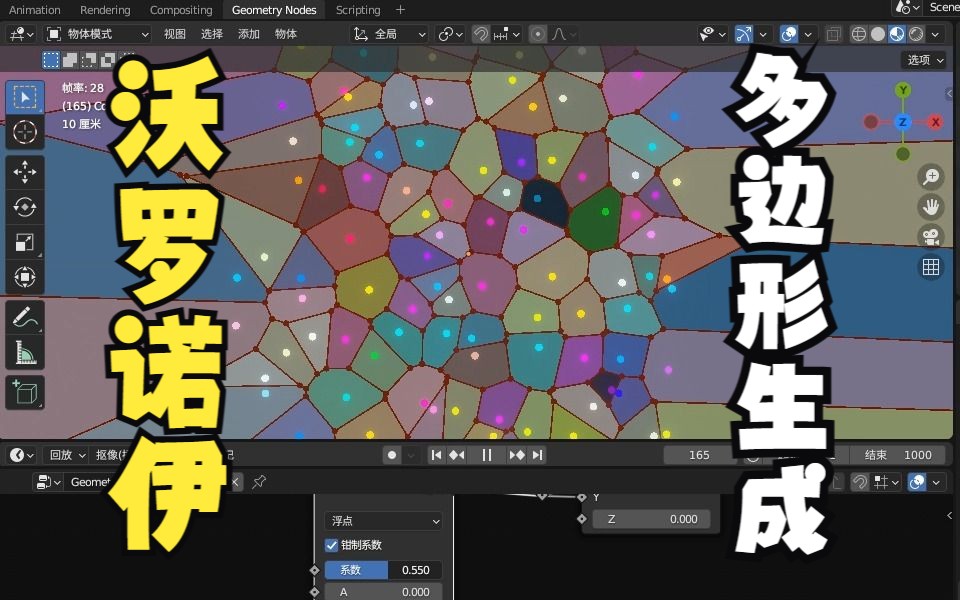Switch to material preview shading
The image size is (960, 600).
pos(897,34)
